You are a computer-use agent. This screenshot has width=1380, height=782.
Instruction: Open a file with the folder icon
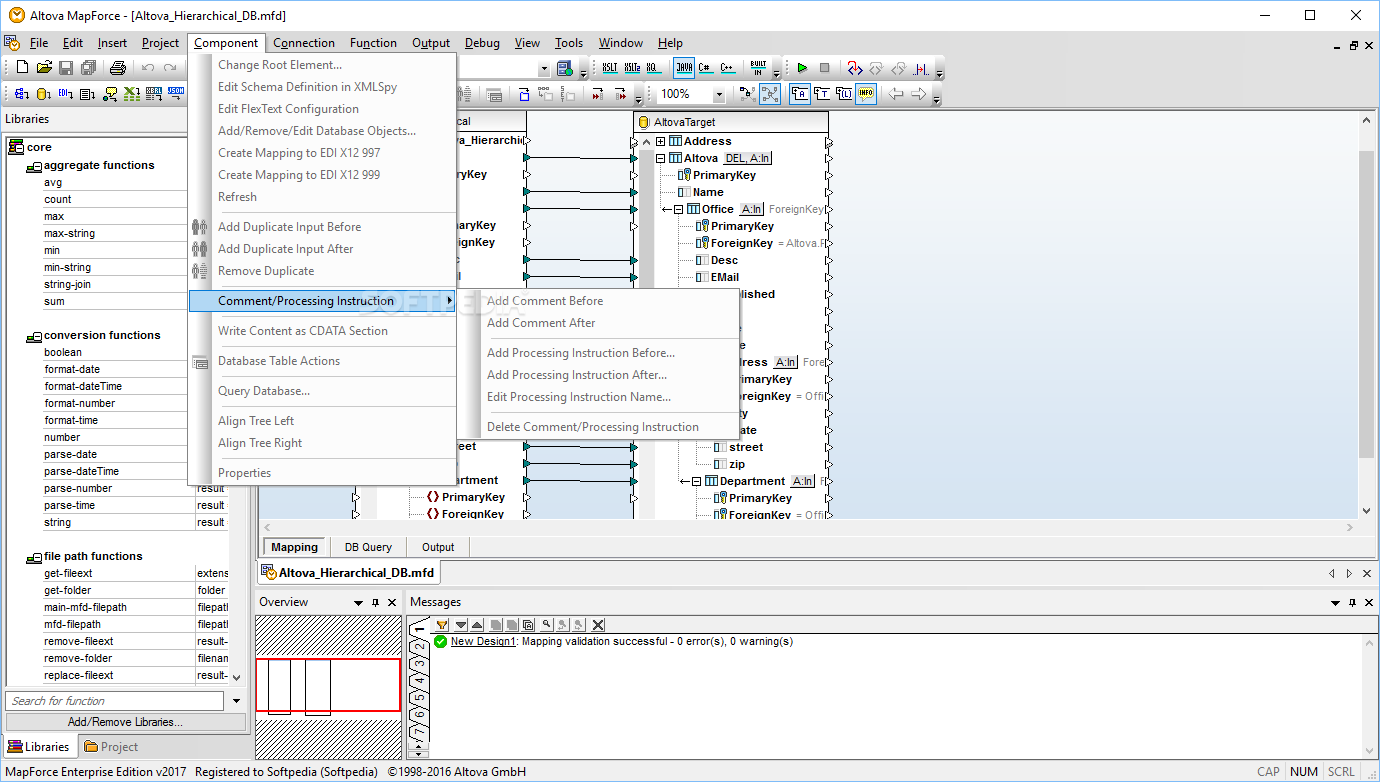click(x=44, y=67)
